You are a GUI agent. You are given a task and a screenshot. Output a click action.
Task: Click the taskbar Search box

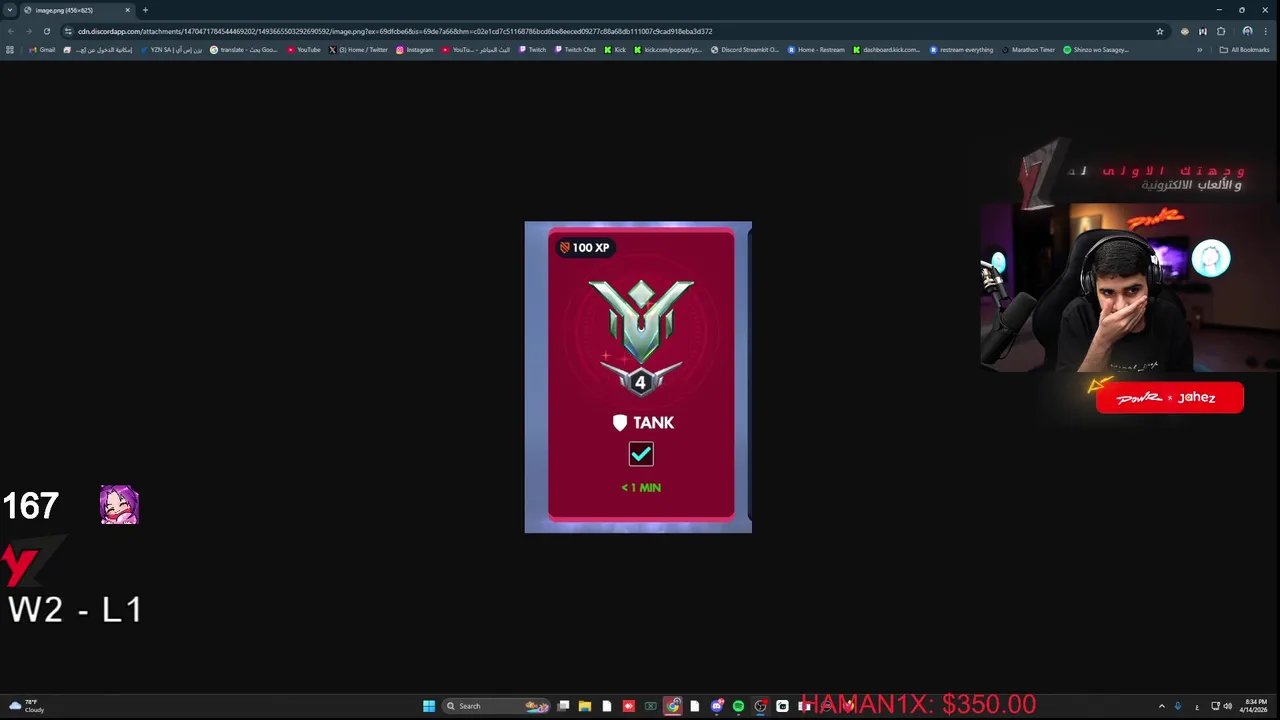click(x=497, y=706)
